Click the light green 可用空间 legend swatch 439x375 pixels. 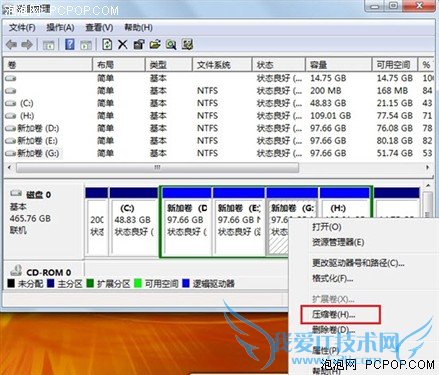(x=138, y=284)
